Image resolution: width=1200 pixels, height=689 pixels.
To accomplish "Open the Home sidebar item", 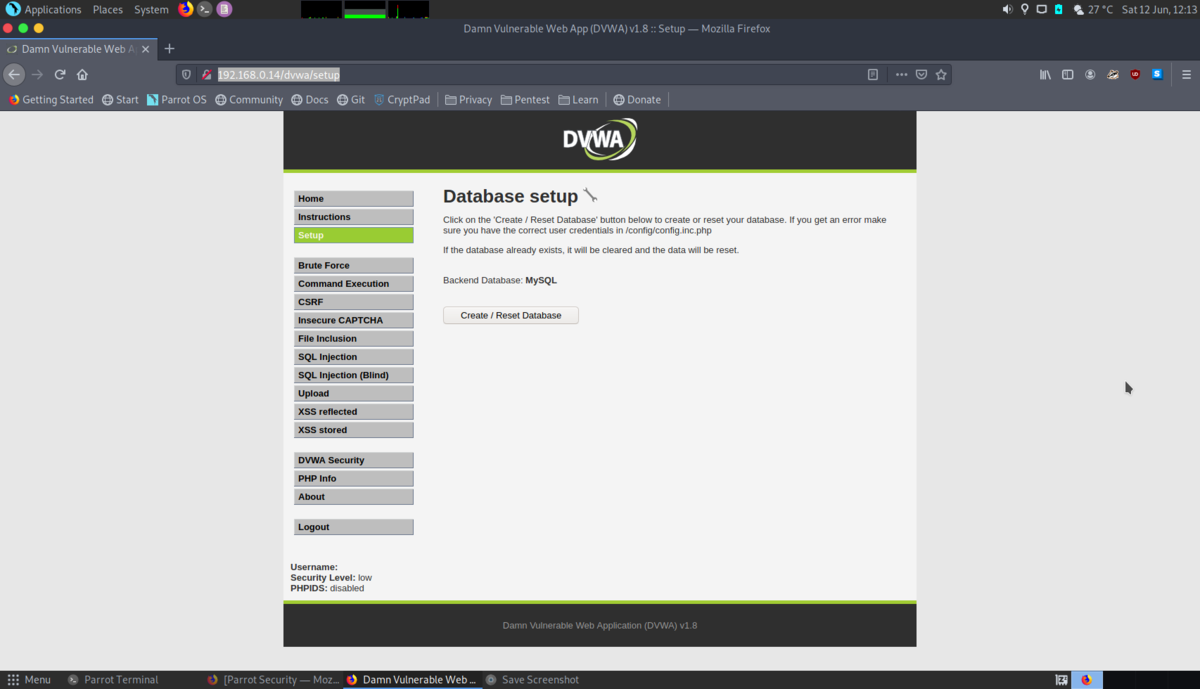I will 353,198.
